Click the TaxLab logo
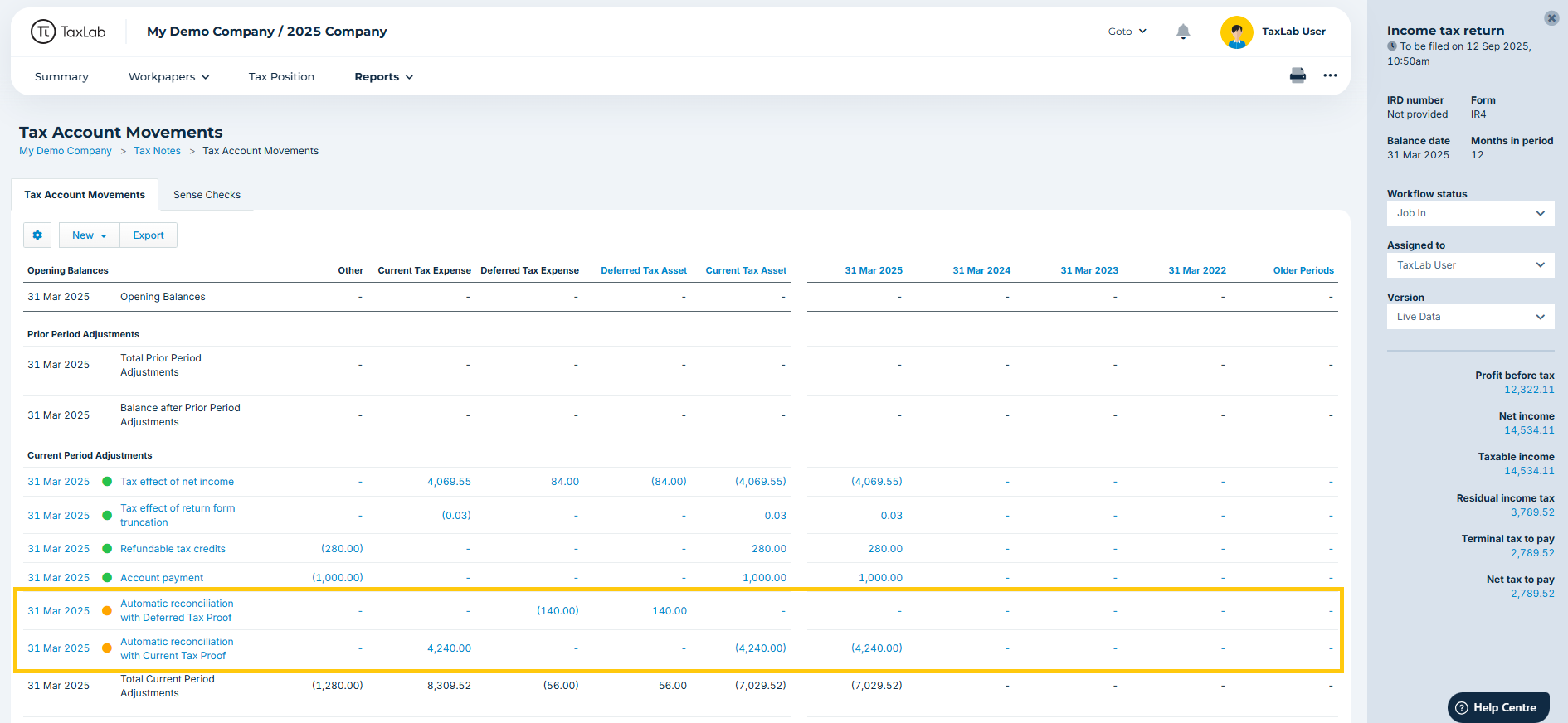Screen dimensions: 1568x723 (68, 32)
